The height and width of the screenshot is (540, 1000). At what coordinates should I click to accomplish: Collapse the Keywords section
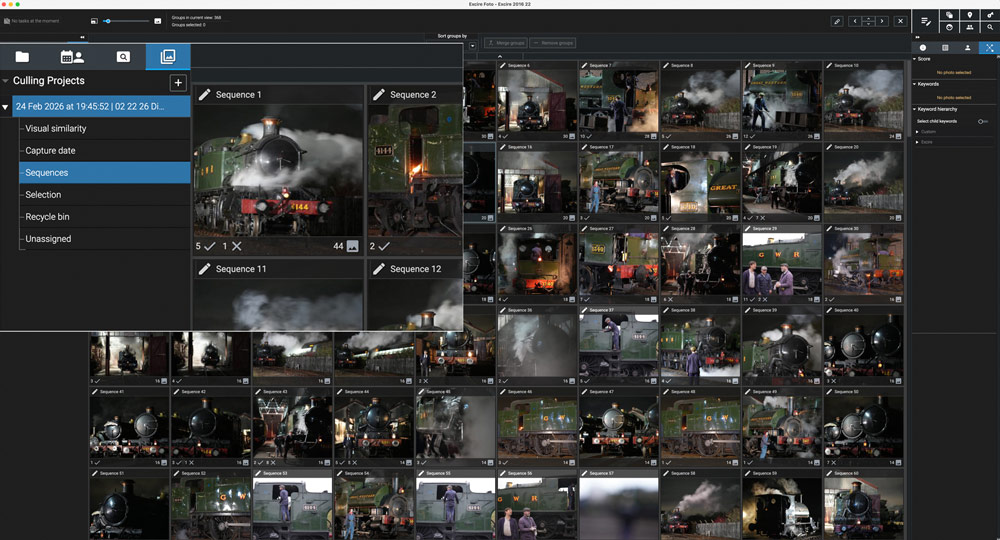click(x=915, y=84)
